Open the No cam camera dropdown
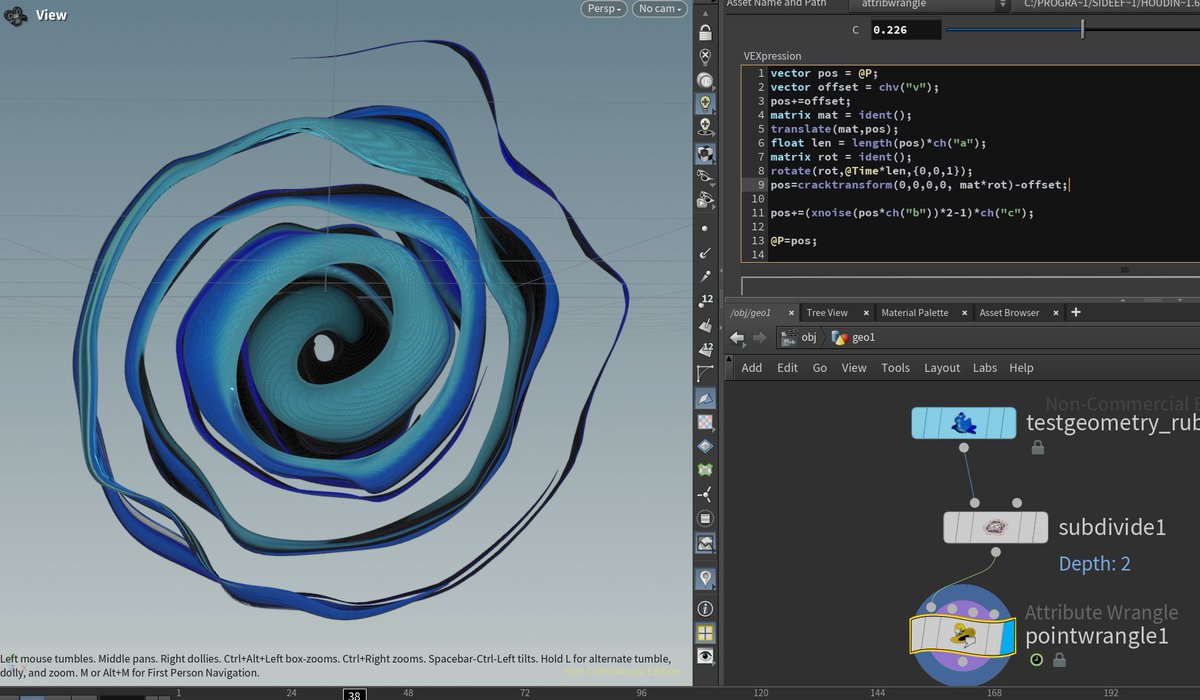The width and height of the screenshot is (1200, 700). (x=660, y=9)
